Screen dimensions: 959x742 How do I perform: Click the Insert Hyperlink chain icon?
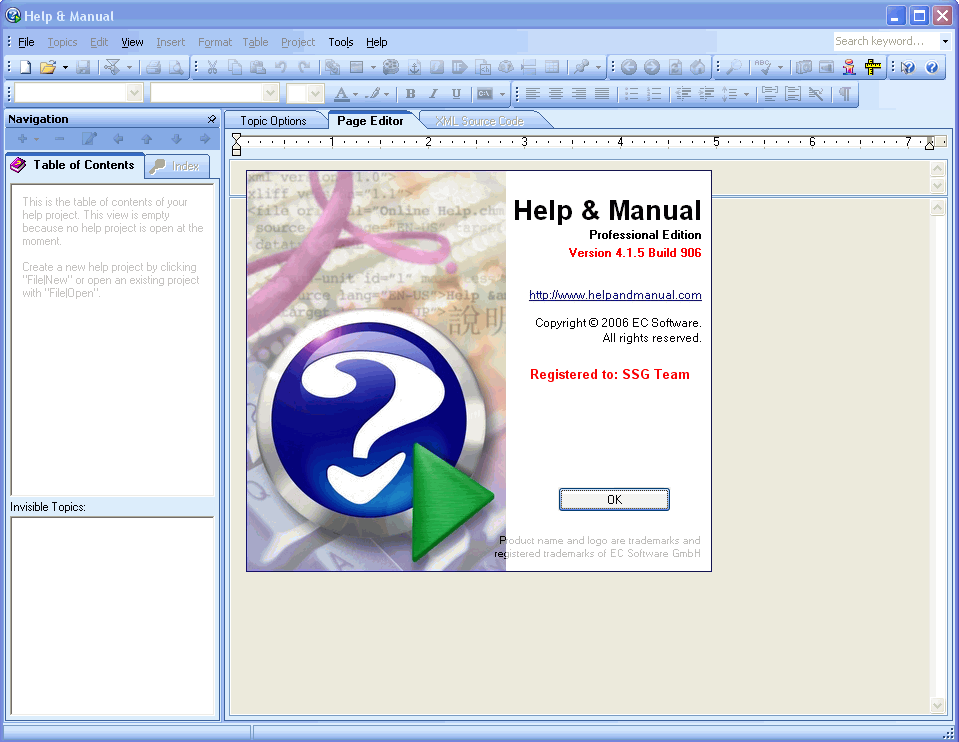tap(333, 67)
